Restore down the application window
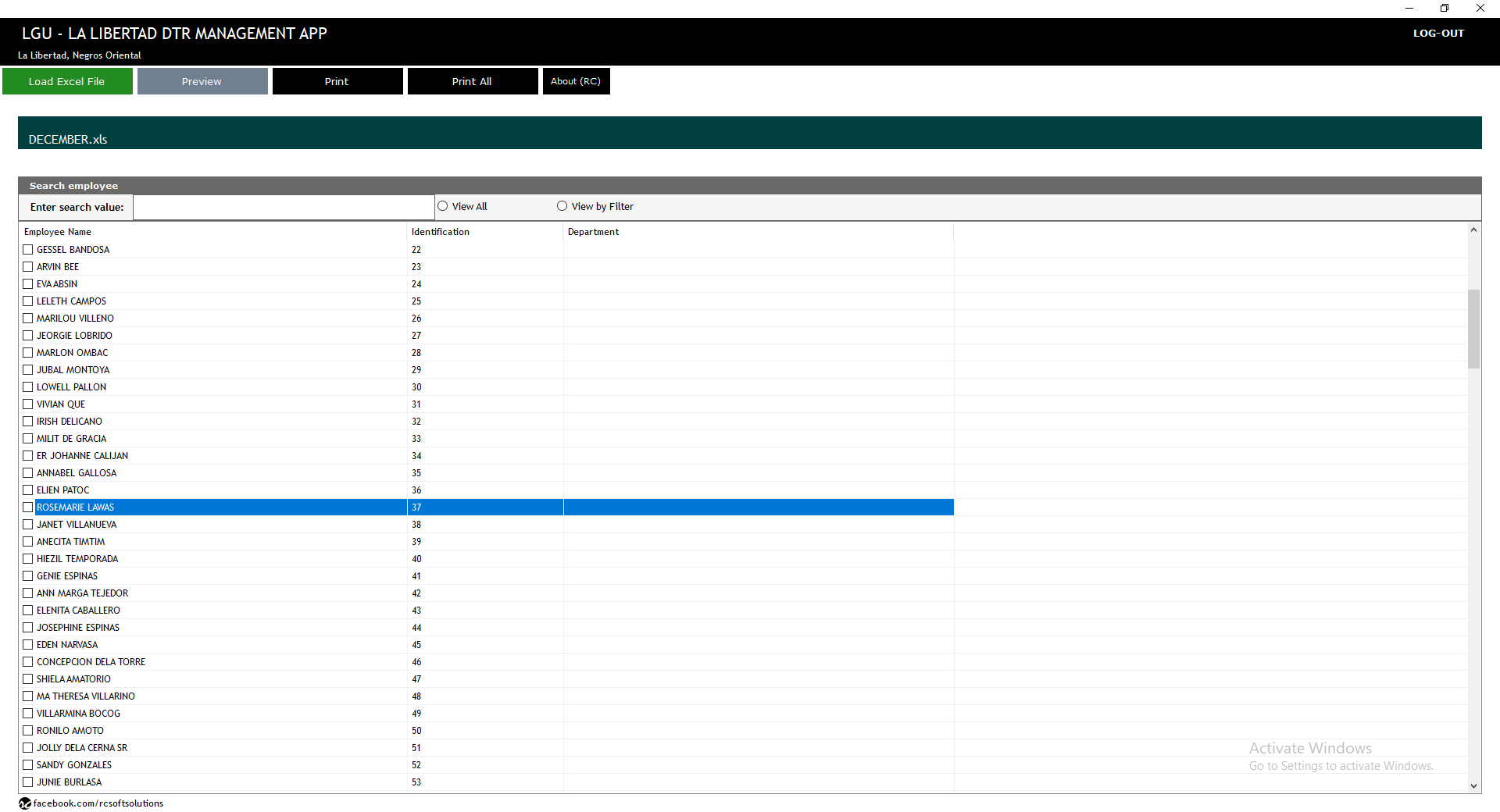Image resolution: width=1500 pixels, height=812 pixels. [1445, 9]
